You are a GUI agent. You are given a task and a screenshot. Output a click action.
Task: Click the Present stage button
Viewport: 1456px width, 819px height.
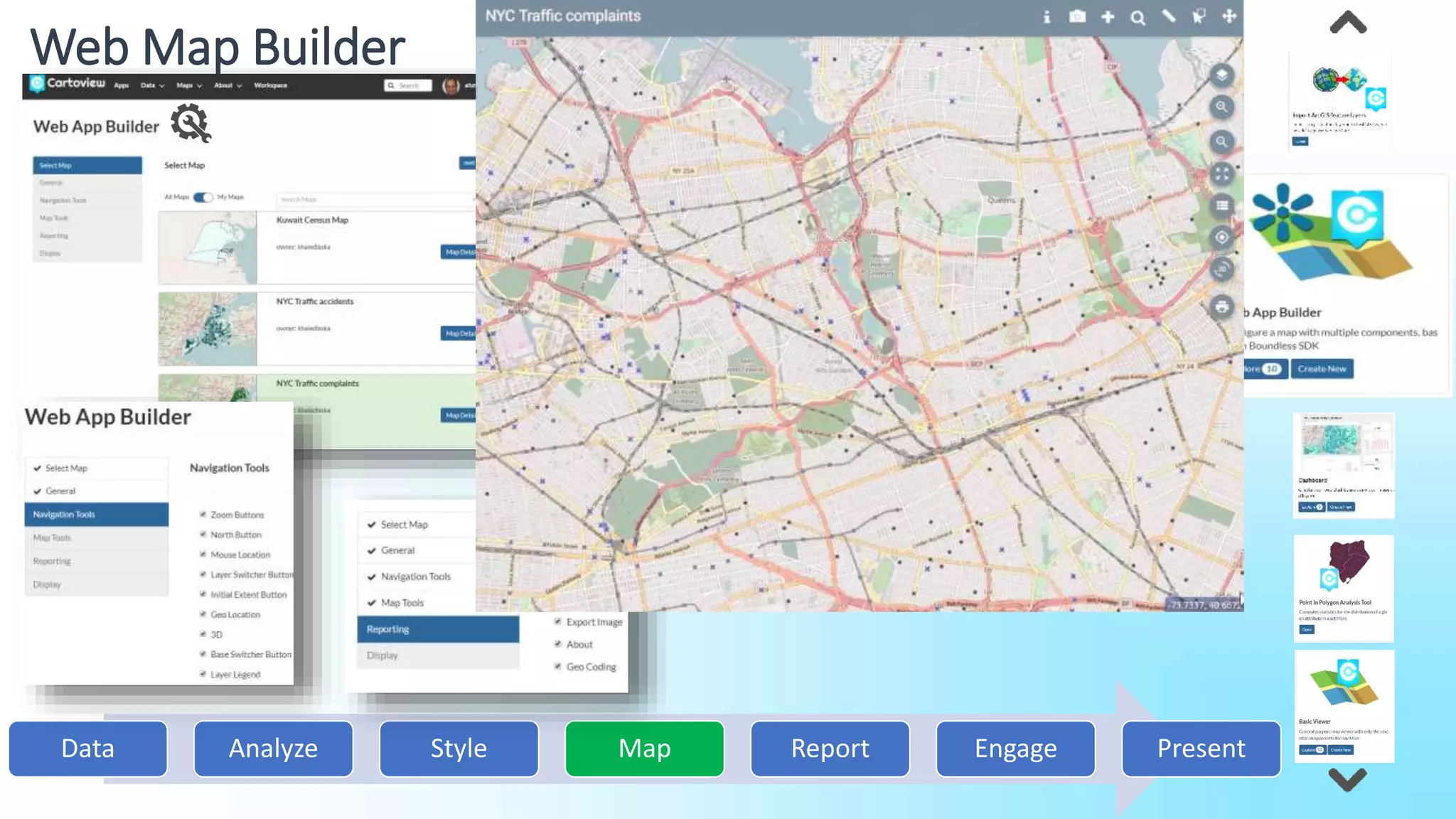1201,749
